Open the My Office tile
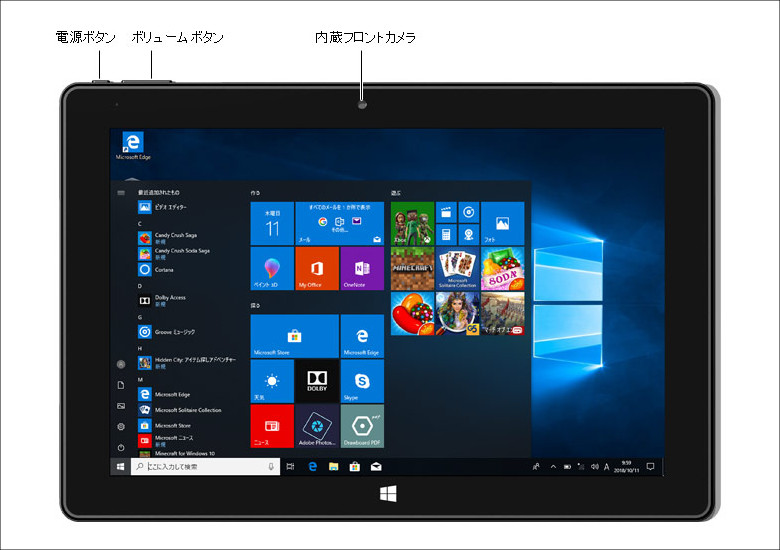780x550 pixels. point(317,269)
